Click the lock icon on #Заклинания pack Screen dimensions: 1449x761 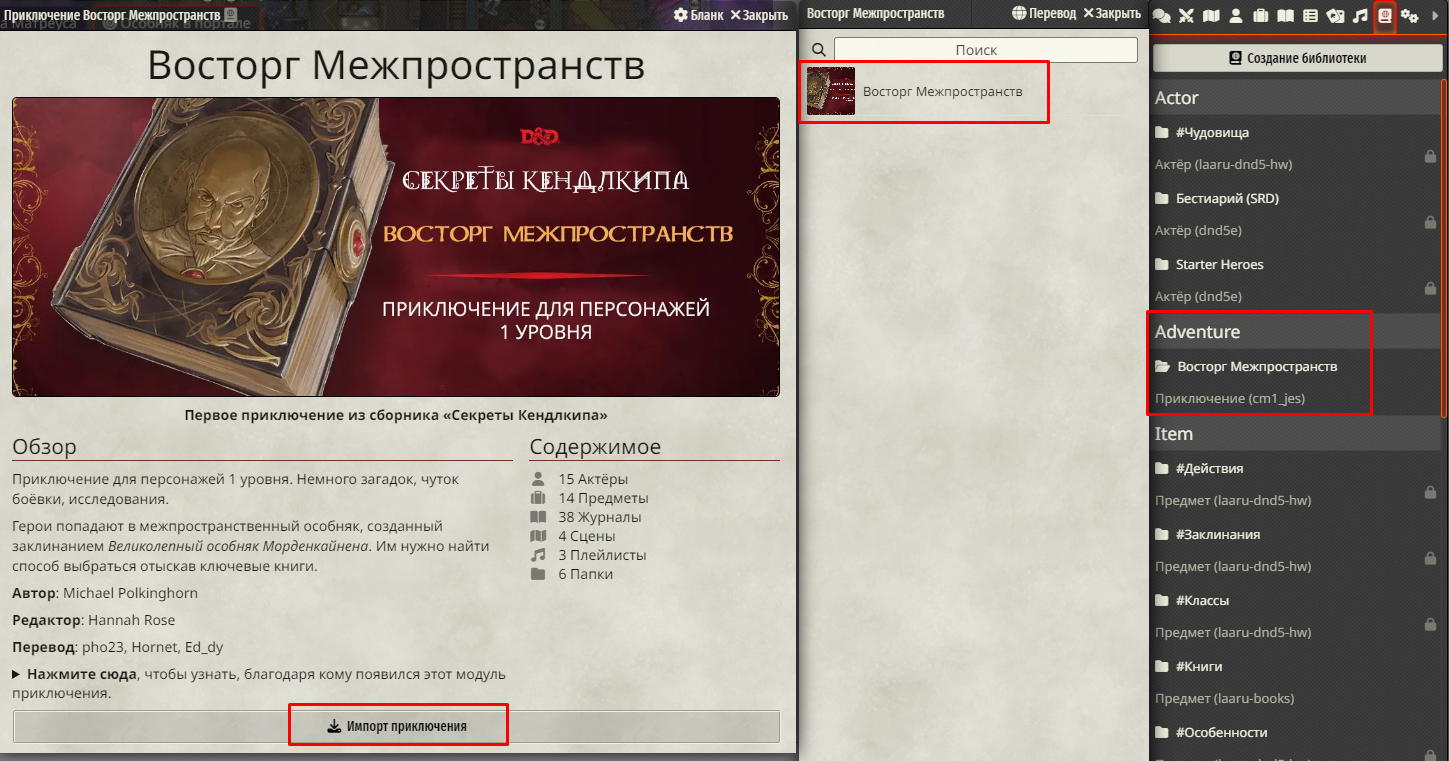[1430, 558]
